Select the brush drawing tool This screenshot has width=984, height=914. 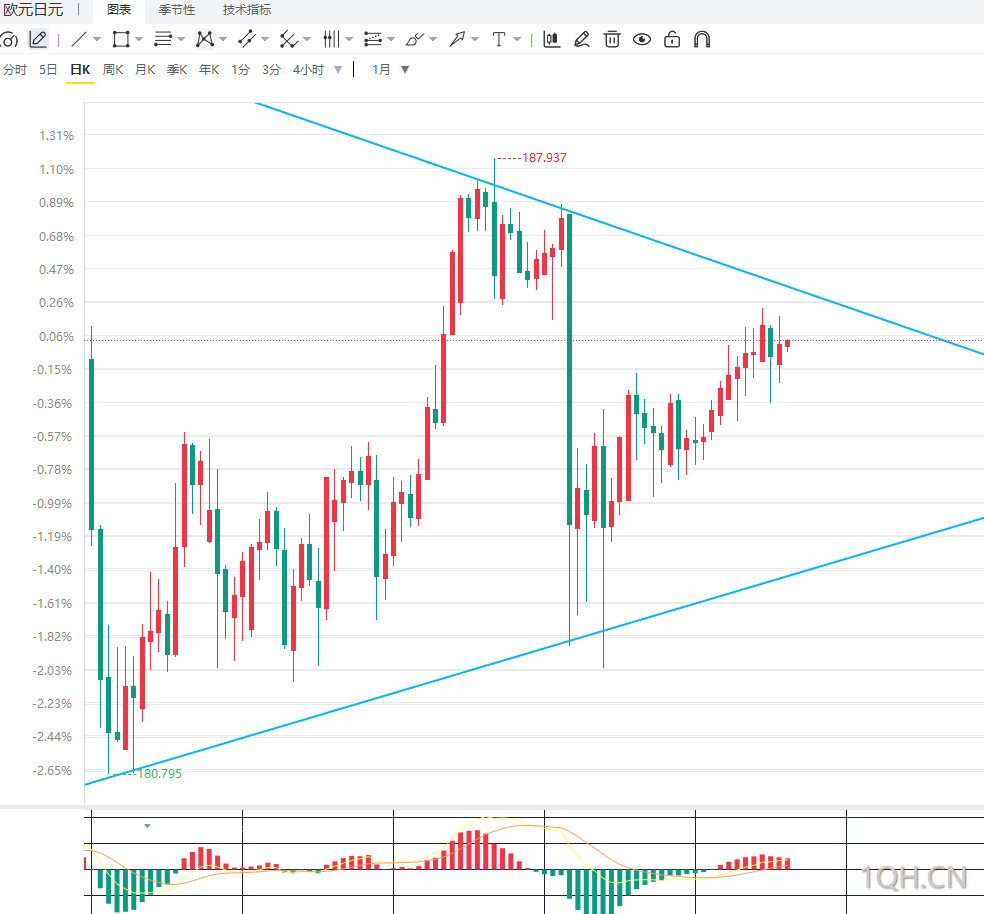(x=415, y=40)
